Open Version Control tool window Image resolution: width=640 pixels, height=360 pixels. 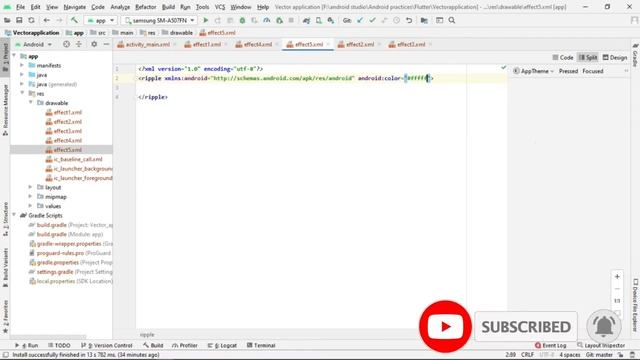107,345
